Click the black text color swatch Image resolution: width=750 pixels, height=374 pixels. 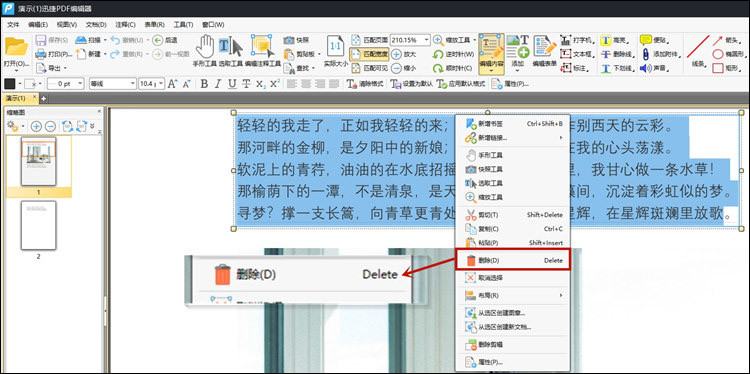click(10, 84)
